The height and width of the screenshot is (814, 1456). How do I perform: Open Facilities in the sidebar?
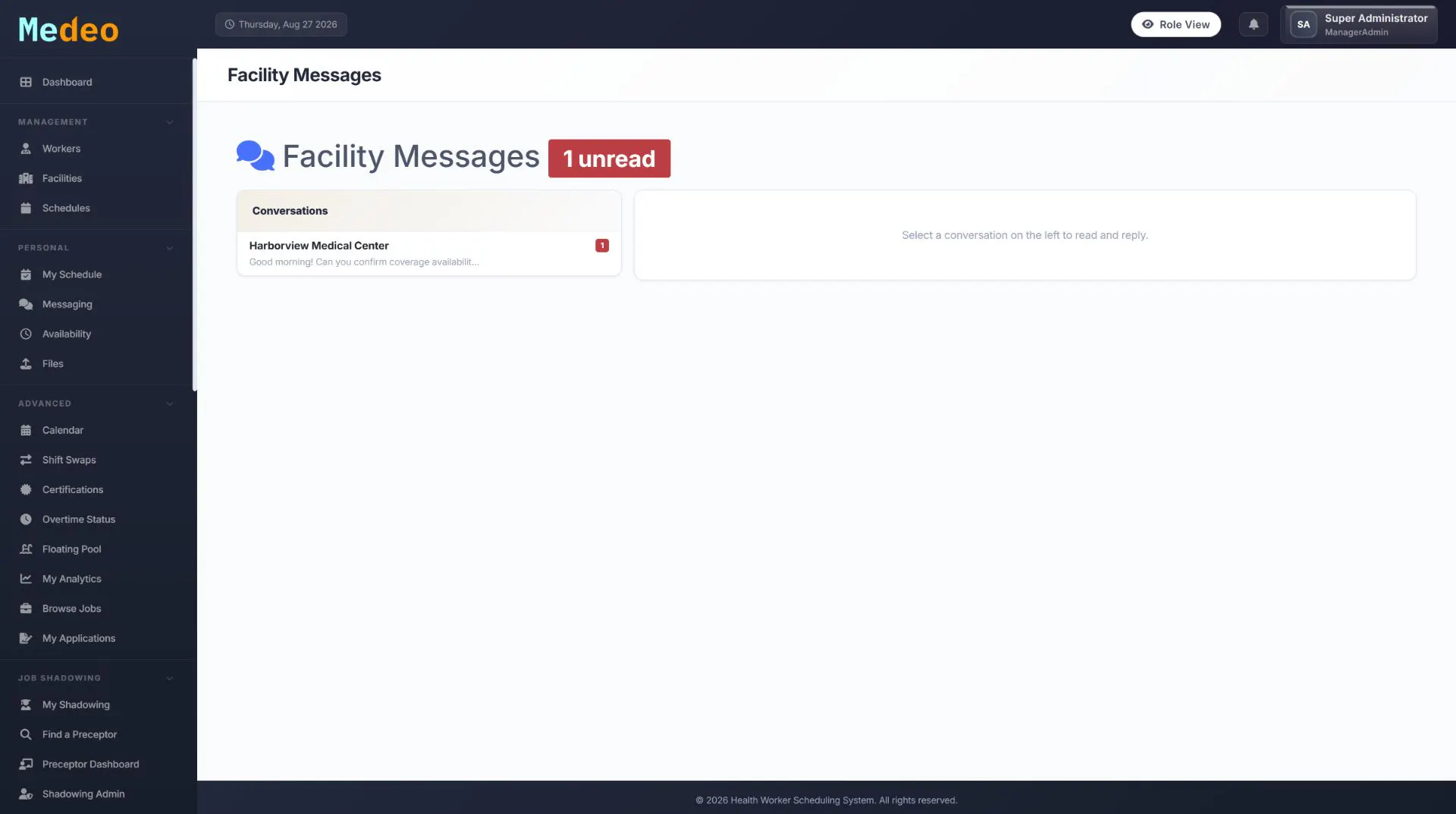(96, 178)
